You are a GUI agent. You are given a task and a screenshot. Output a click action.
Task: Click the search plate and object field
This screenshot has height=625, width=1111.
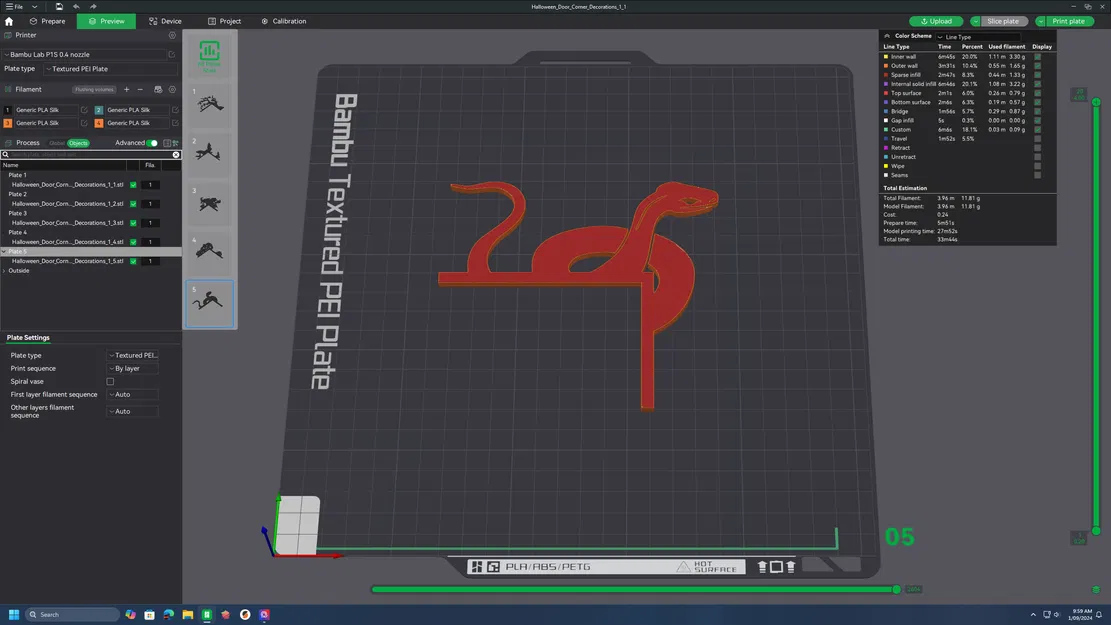coord(90,154)
